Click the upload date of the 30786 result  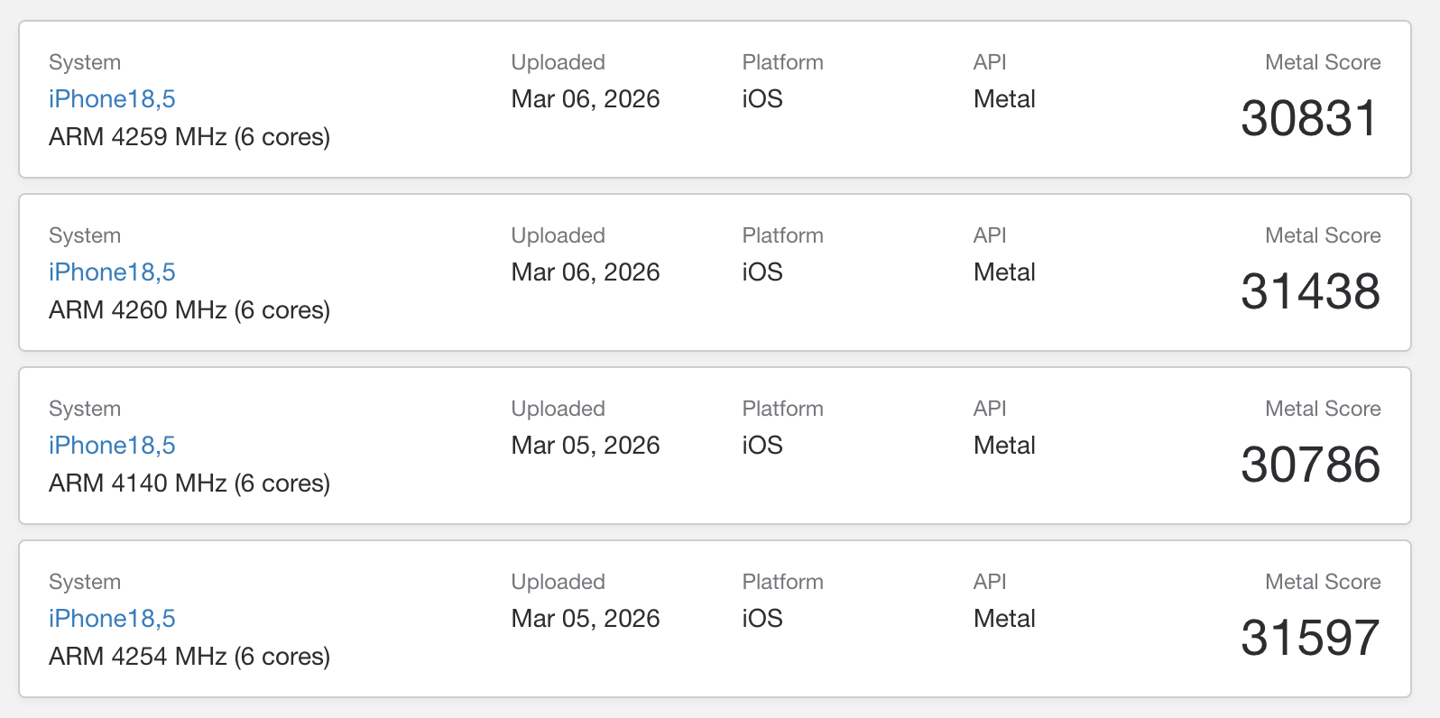click(585, 445)
